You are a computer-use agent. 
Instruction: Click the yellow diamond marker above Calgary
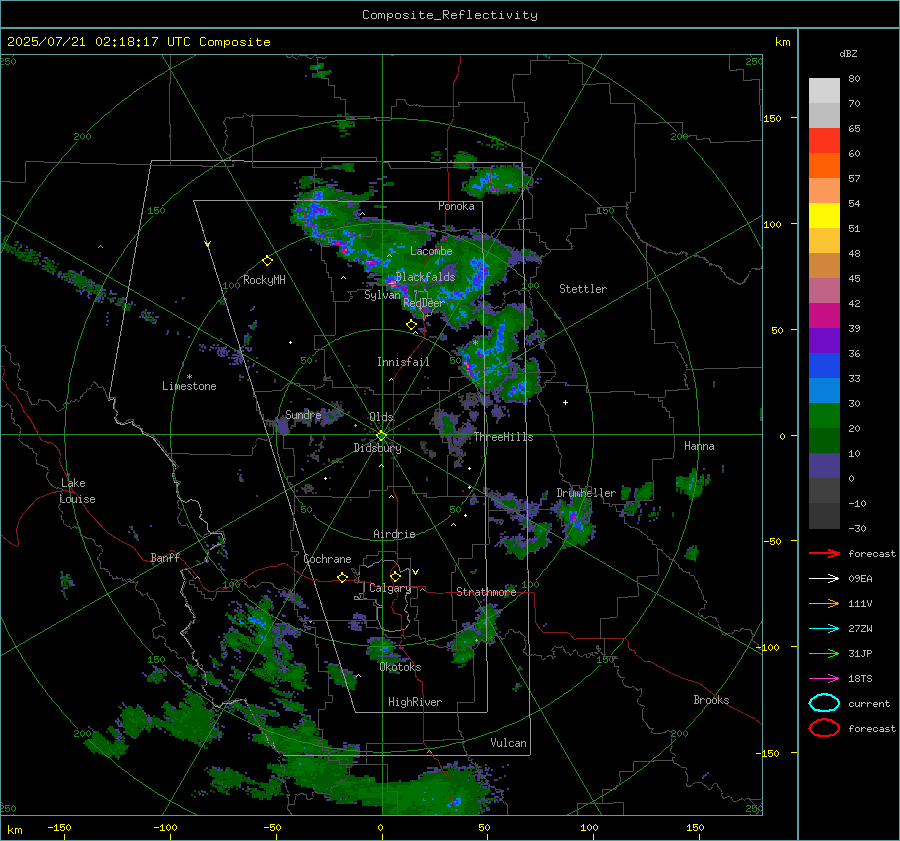tap(395, 576)
